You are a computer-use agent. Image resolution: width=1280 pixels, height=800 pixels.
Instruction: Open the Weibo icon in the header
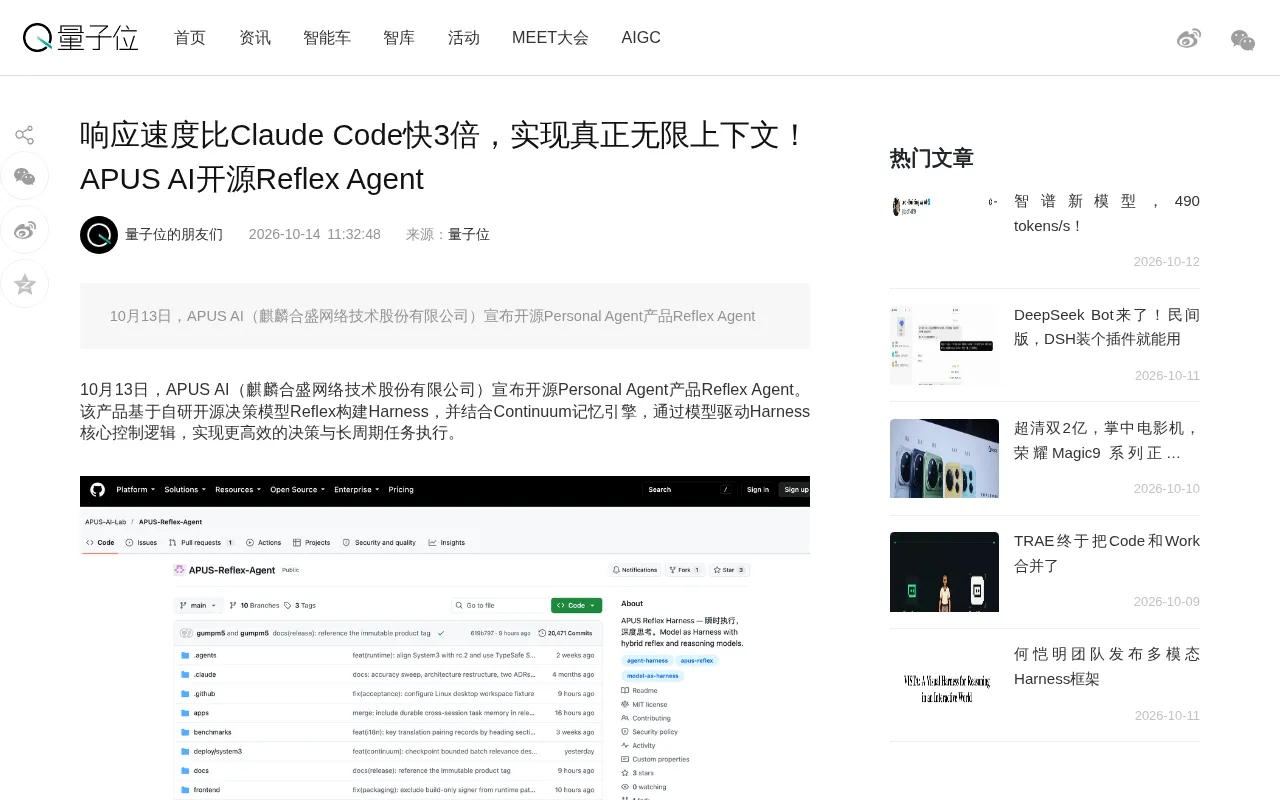pos(1189,39)
